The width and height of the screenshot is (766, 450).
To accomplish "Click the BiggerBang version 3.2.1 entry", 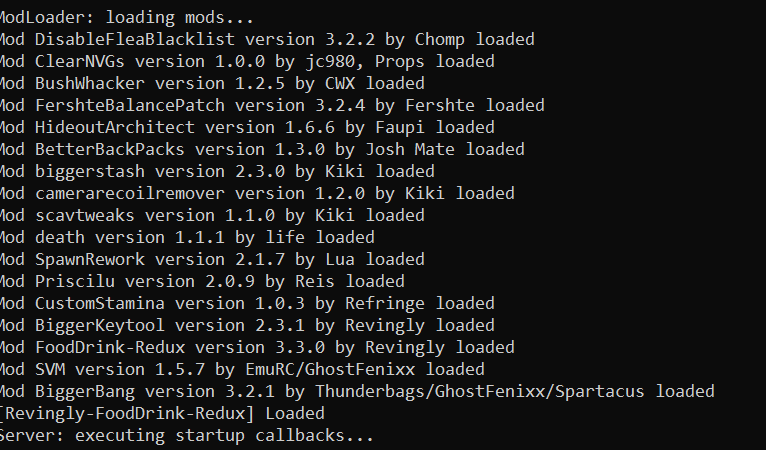I will pos(357,391).
